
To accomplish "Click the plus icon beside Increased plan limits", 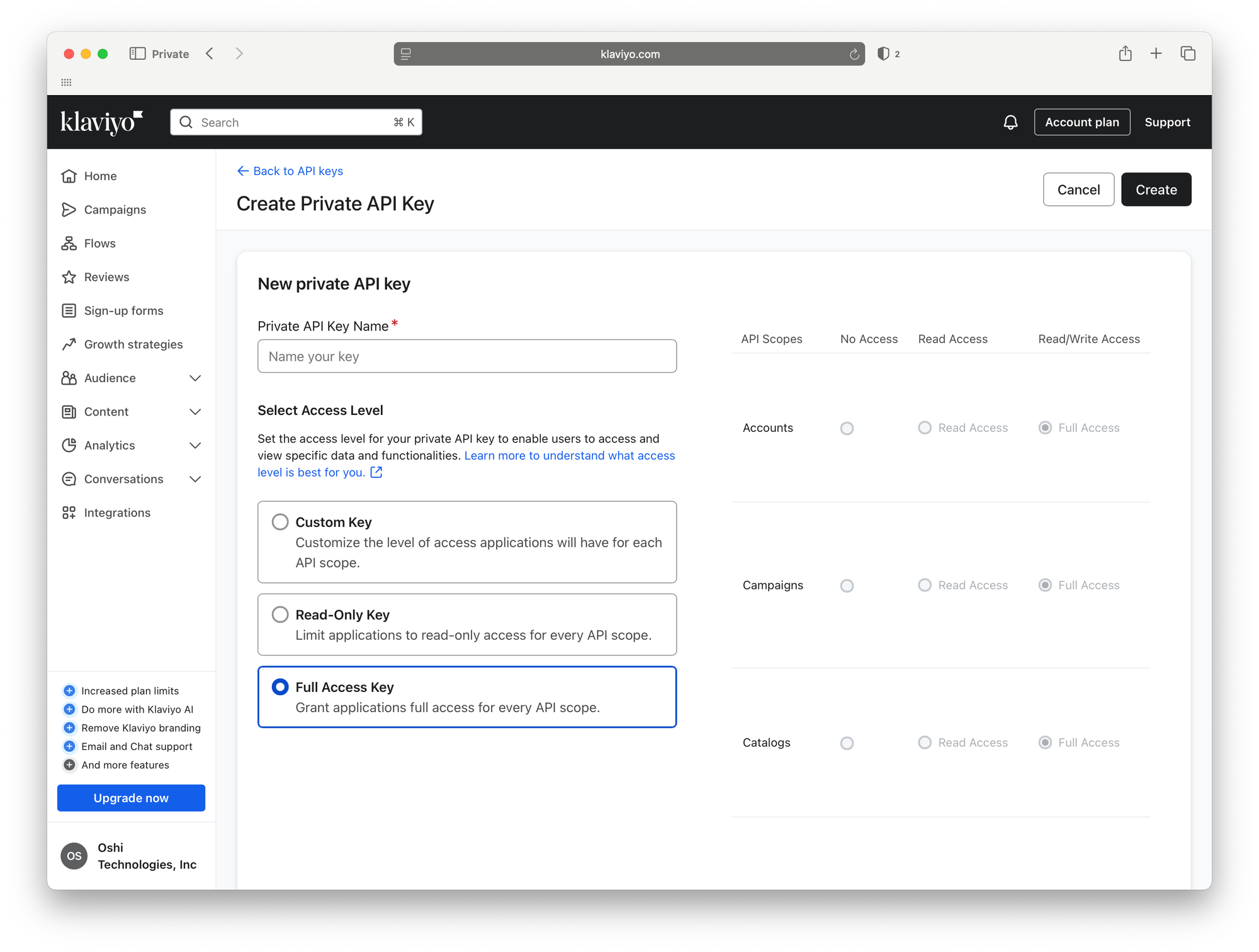I will [x=70, y=691].
